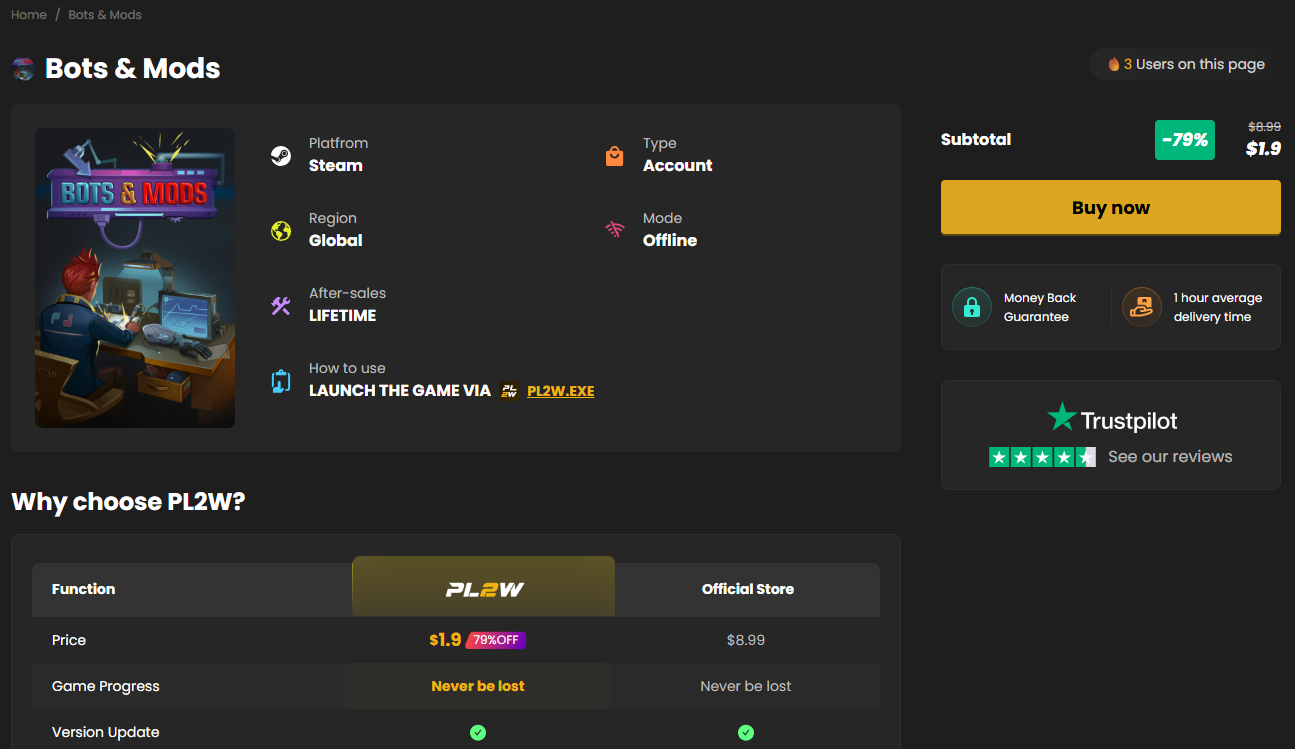Click the Buy now button
1295x749 pixels.
coord(1111,207)
